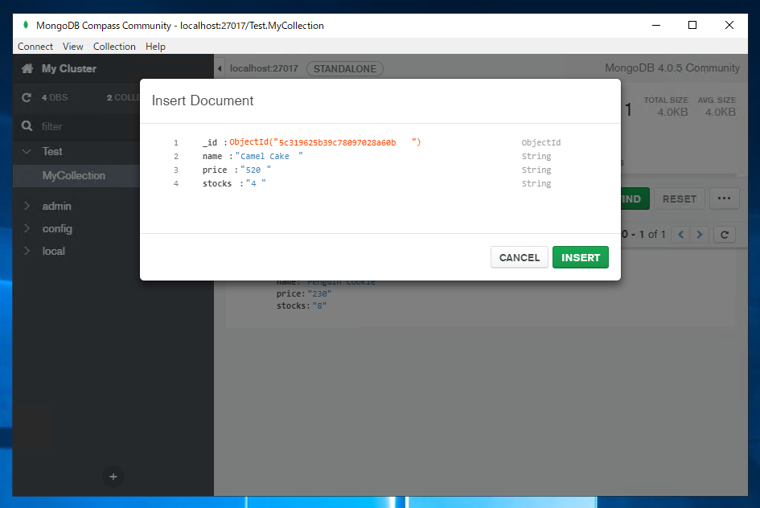Image resolution: width=760 pixels, height=508 pixels.
Task: Create database with plus icon
Action: [113, 477]
